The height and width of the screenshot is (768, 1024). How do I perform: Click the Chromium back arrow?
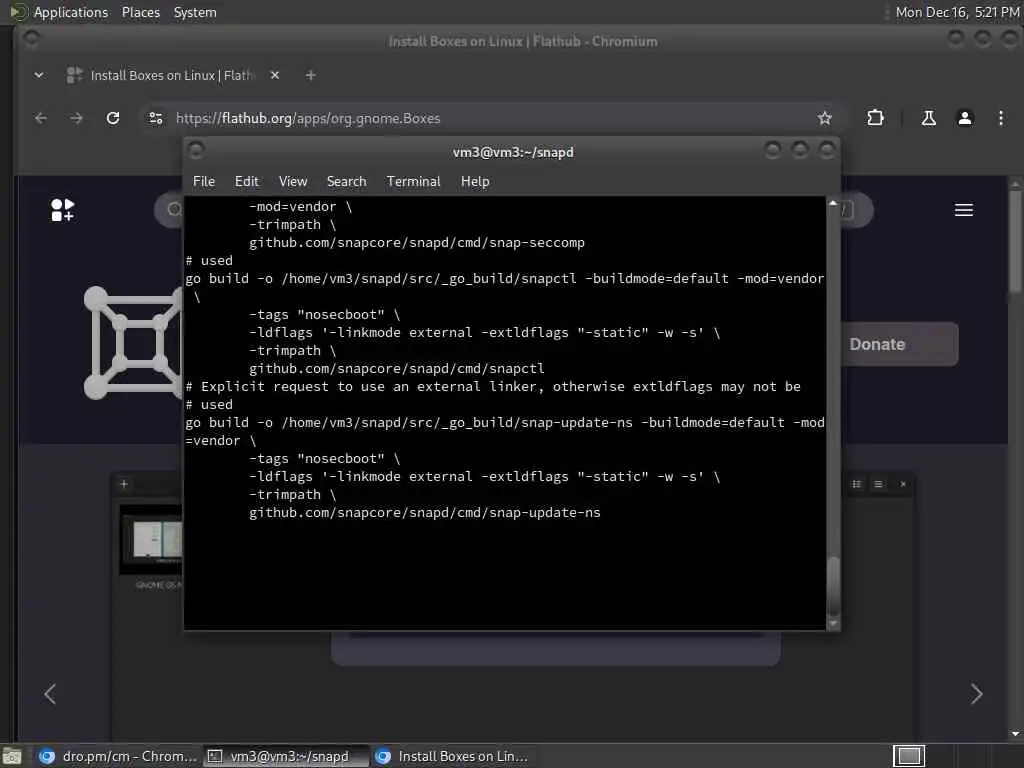coord(40,118)
